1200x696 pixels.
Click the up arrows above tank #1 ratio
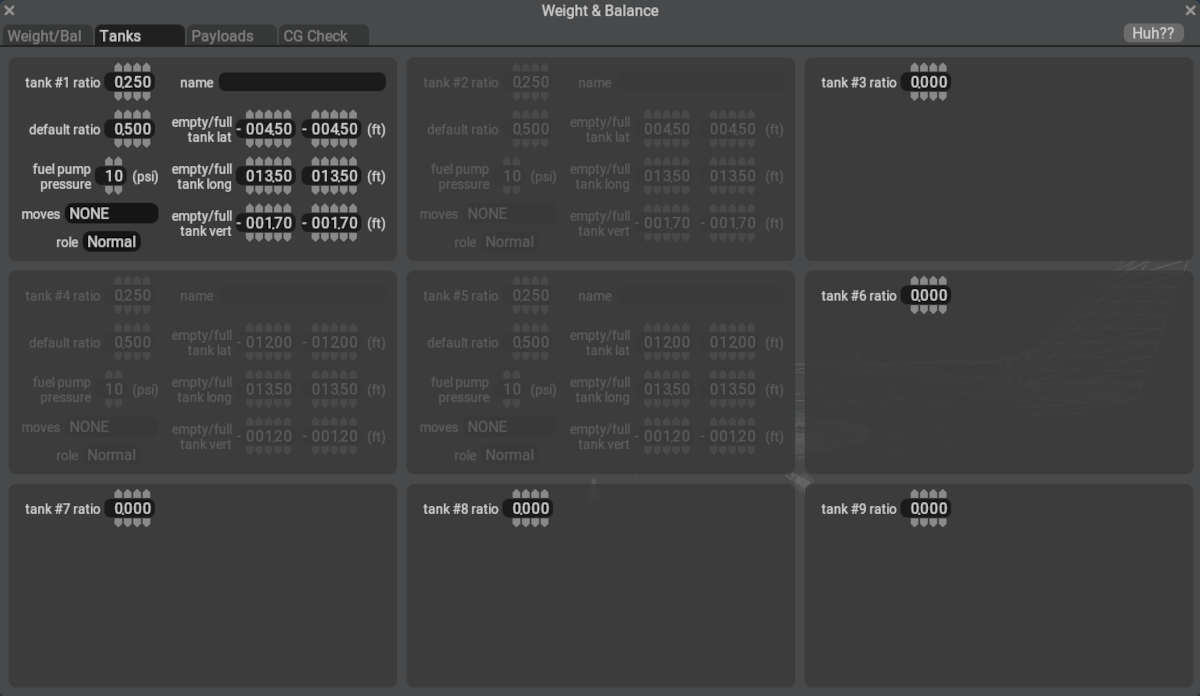(132, 69)
